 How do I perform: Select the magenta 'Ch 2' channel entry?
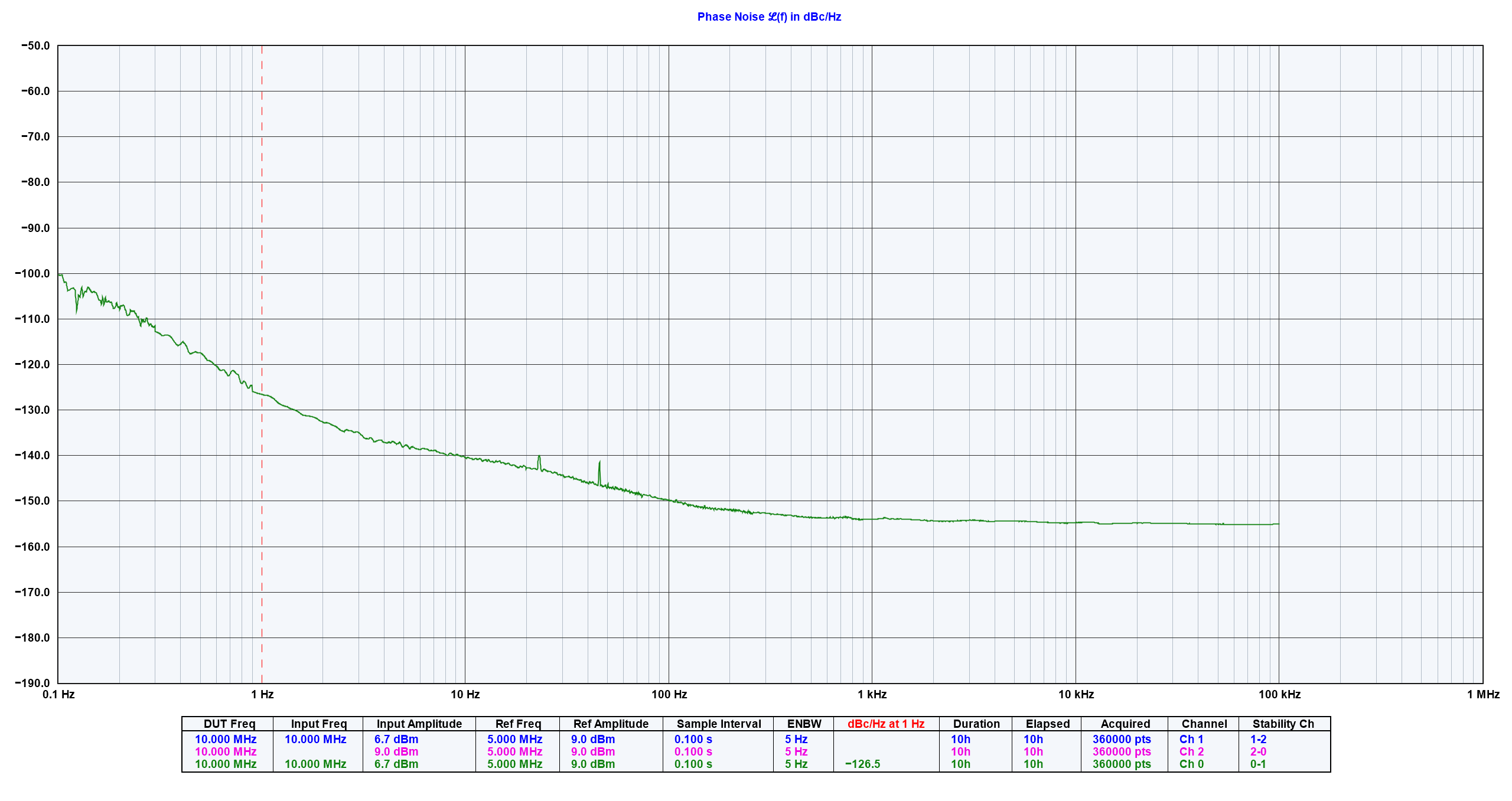pos(1191,751)
